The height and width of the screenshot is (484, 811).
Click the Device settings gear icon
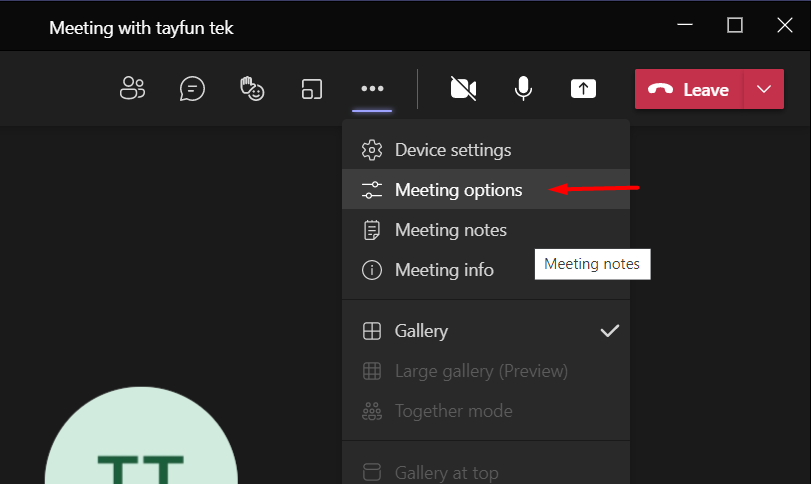[x=372, y=150]
